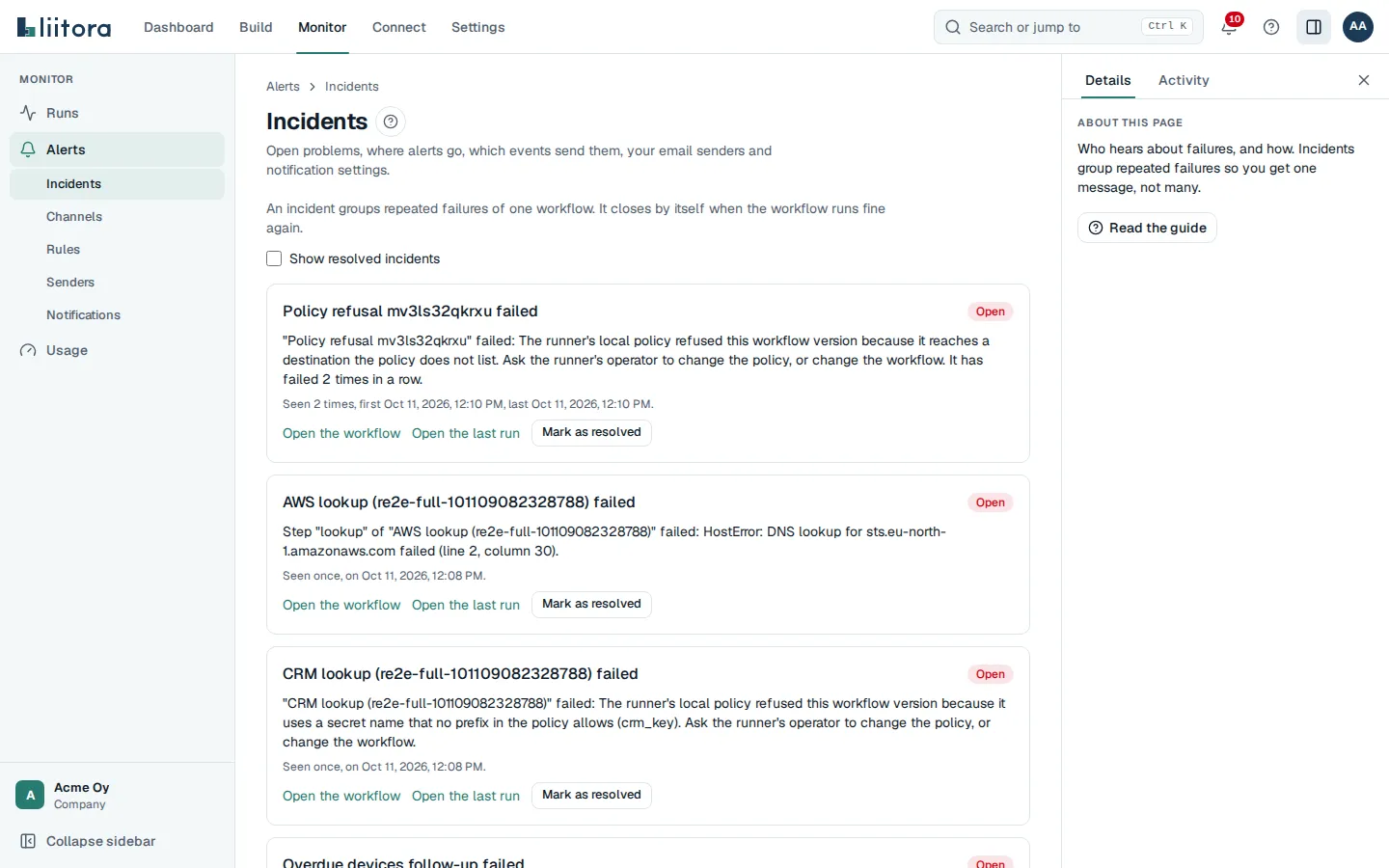Go to the Build section

256,27
